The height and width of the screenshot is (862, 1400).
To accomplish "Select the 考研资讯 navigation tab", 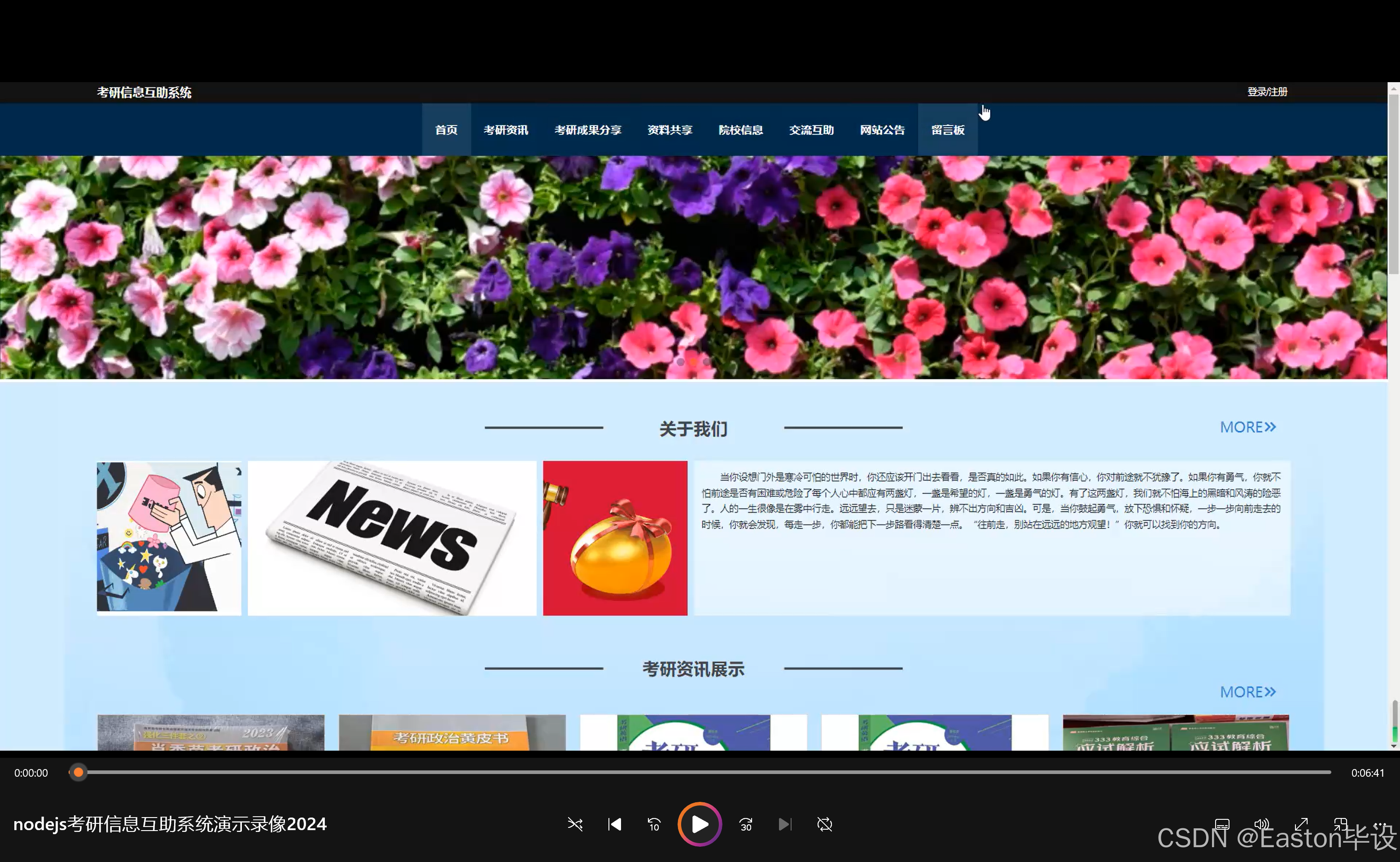I will [x=505, y=129].
